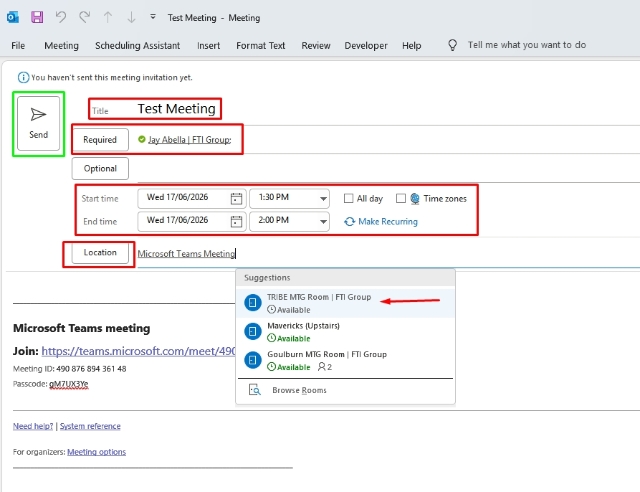
Task: Go to previous item with up arrow
Action: pos(108,17)
